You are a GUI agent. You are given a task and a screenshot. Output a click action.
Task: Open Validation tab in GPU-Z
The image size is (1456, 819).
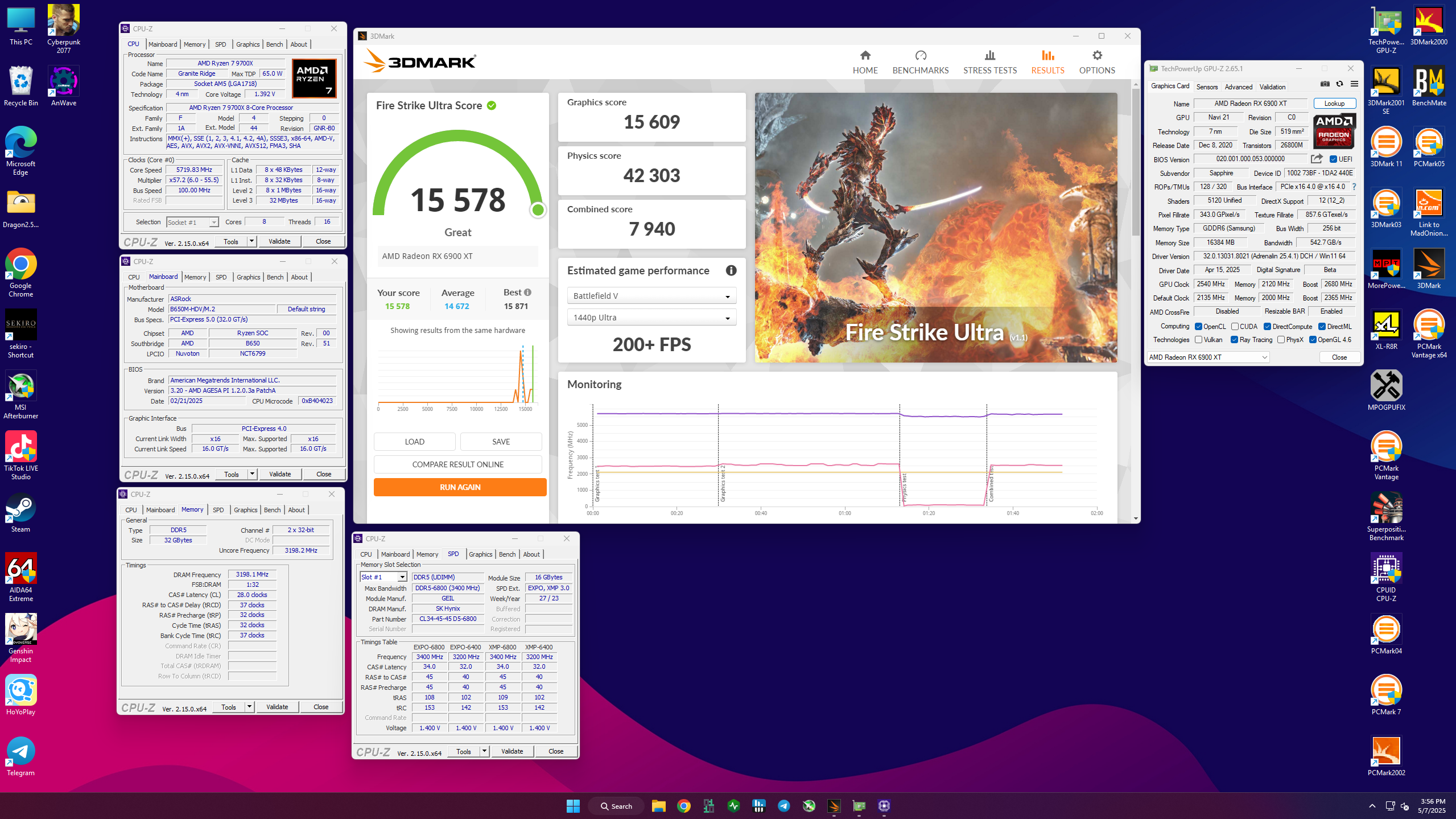[1272, 87]
